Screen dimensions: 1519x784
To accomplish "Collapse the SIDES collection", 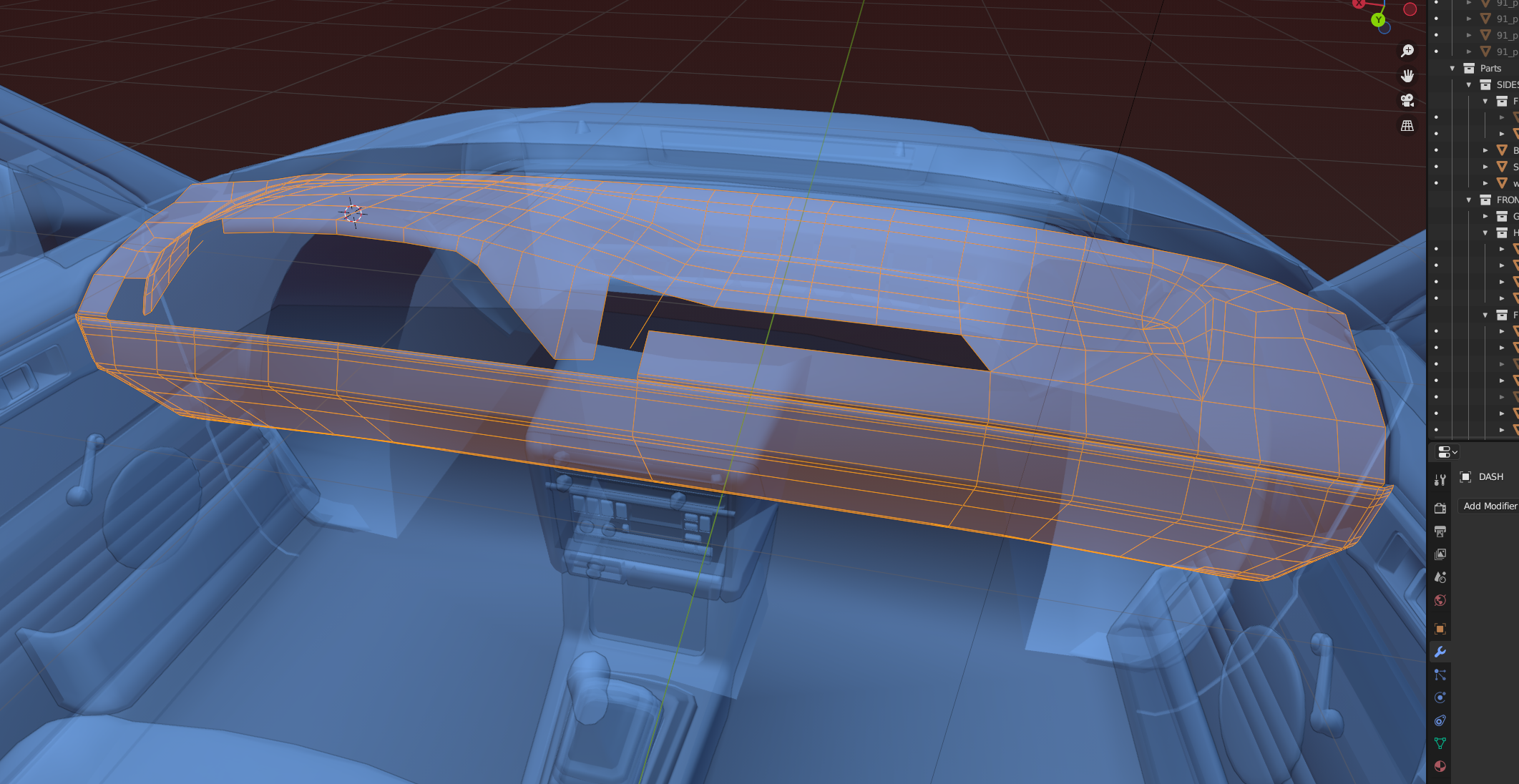I will click(x=1469, y=85).
